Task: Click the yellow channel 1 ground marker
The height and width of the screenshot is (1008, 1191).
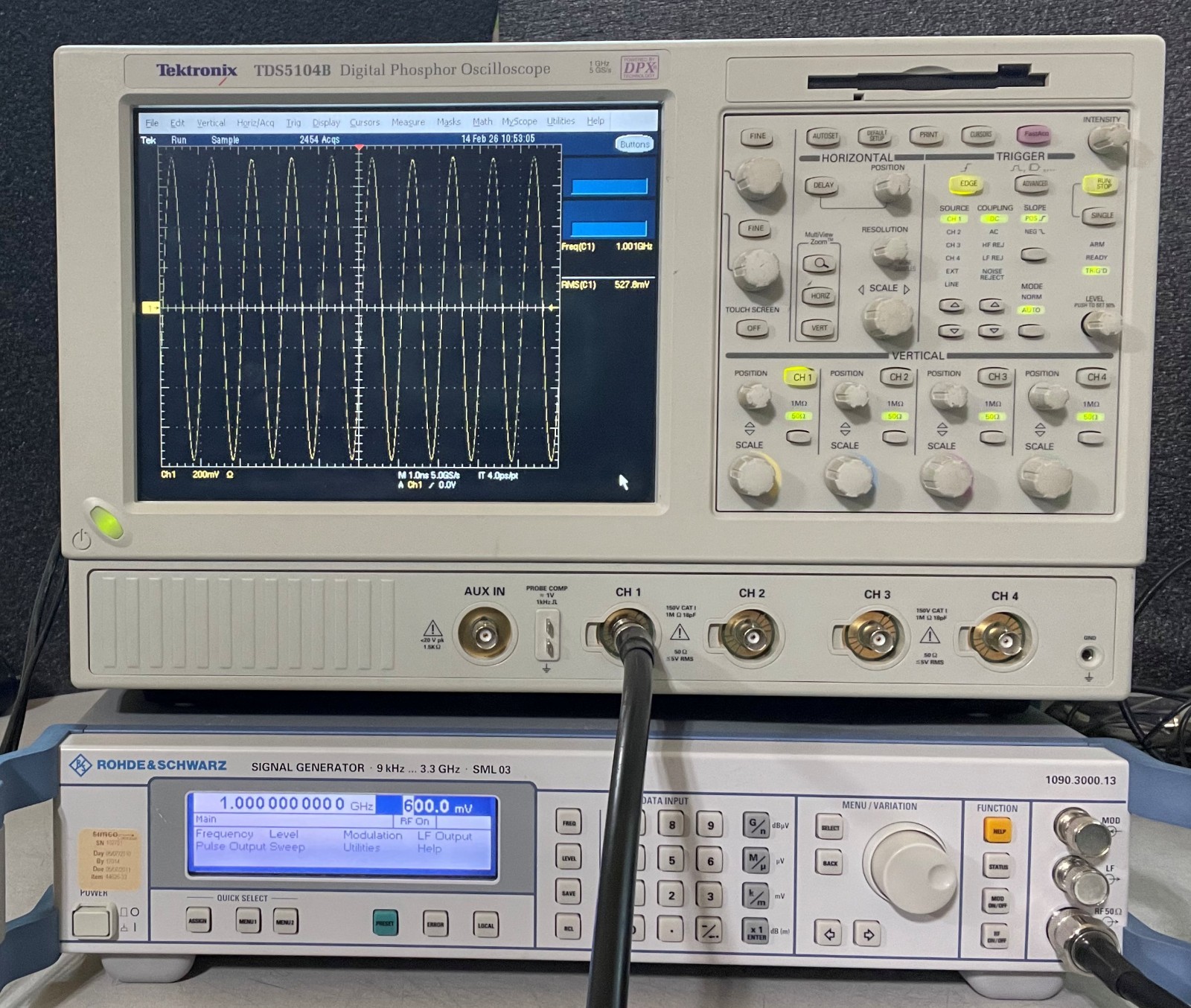Action: point(150,307)
